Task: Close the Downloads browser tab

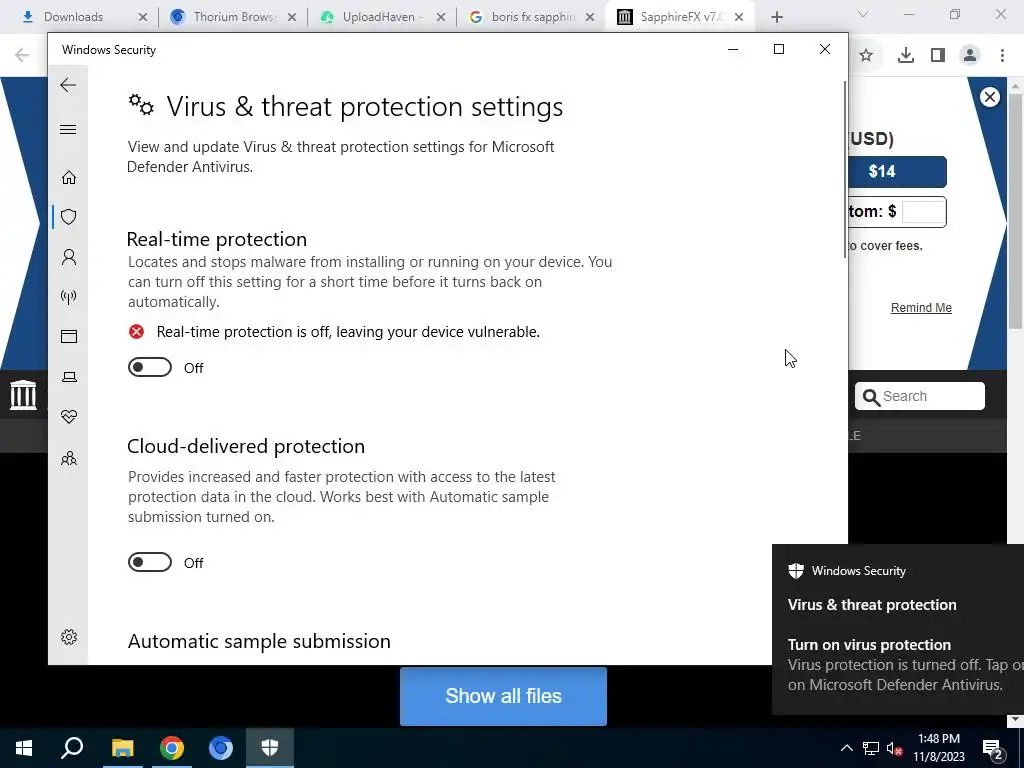Action: click(143, 18)
